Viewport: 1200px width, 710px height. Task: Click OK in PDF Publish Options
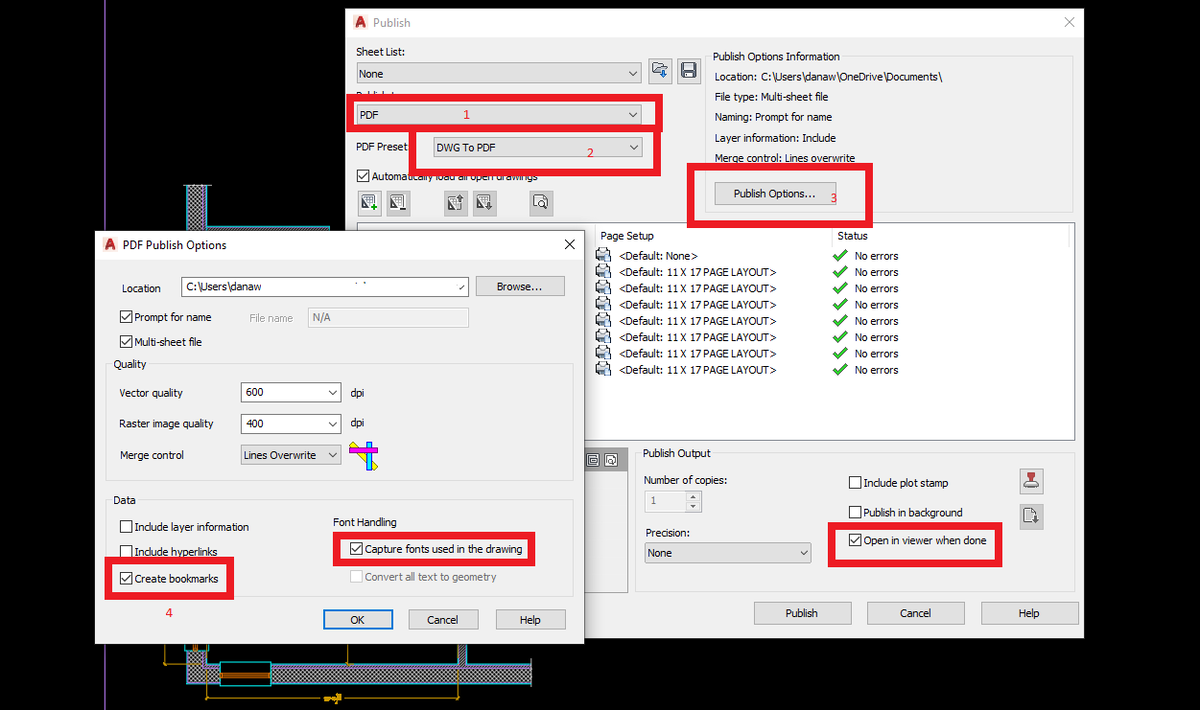click(358, 620)
